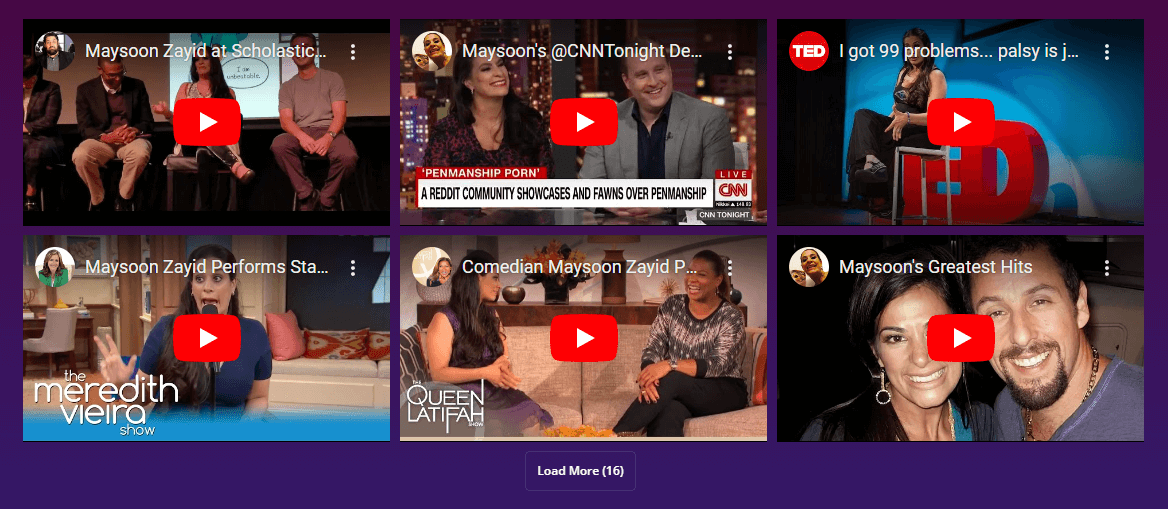Open more options on Scholastic video
This screenshot has height=509, width=1168.
click(x=353, y=51)
